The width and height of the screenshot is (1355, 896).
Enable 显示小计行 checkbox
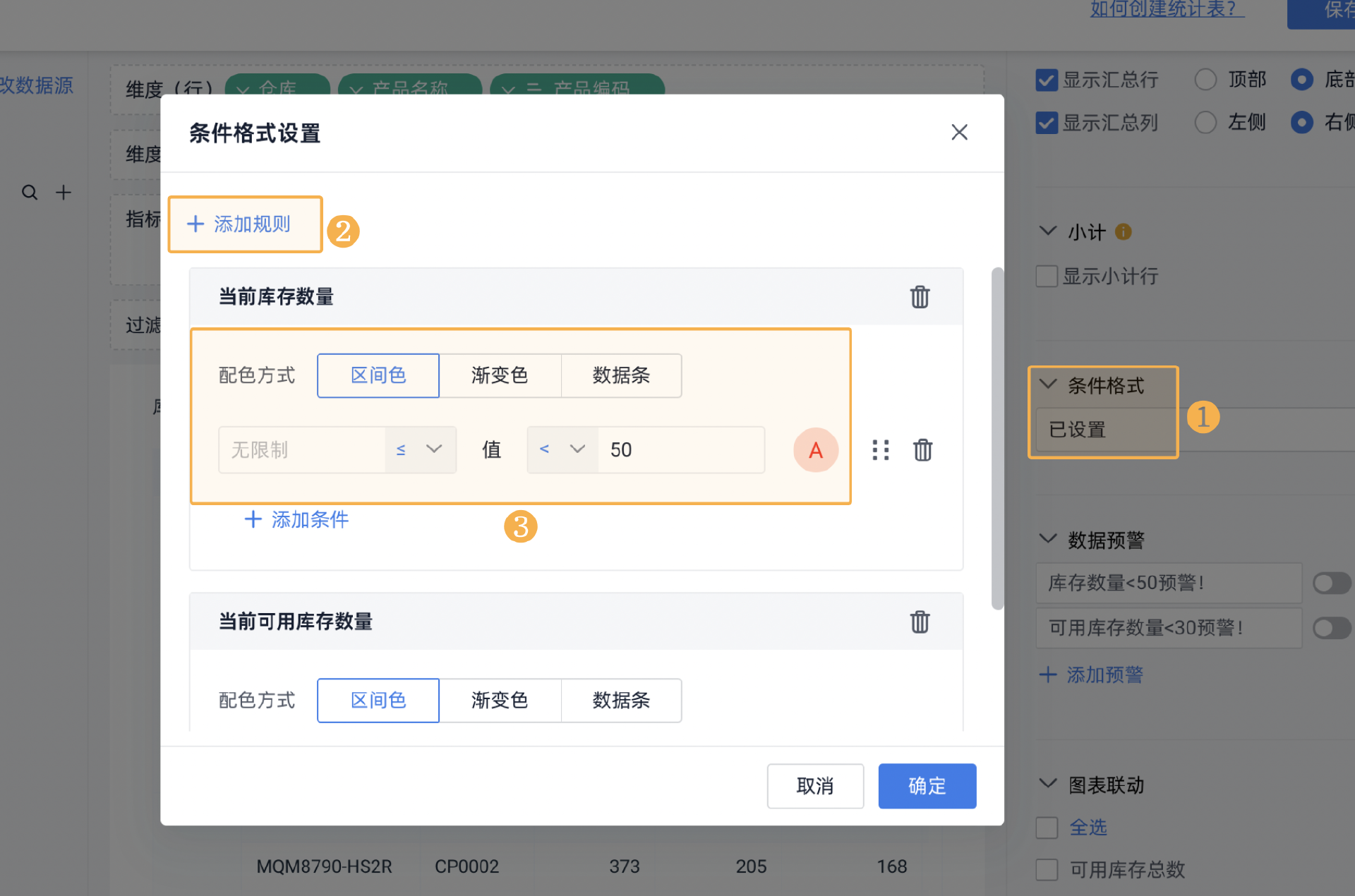tap(1046, 276)
